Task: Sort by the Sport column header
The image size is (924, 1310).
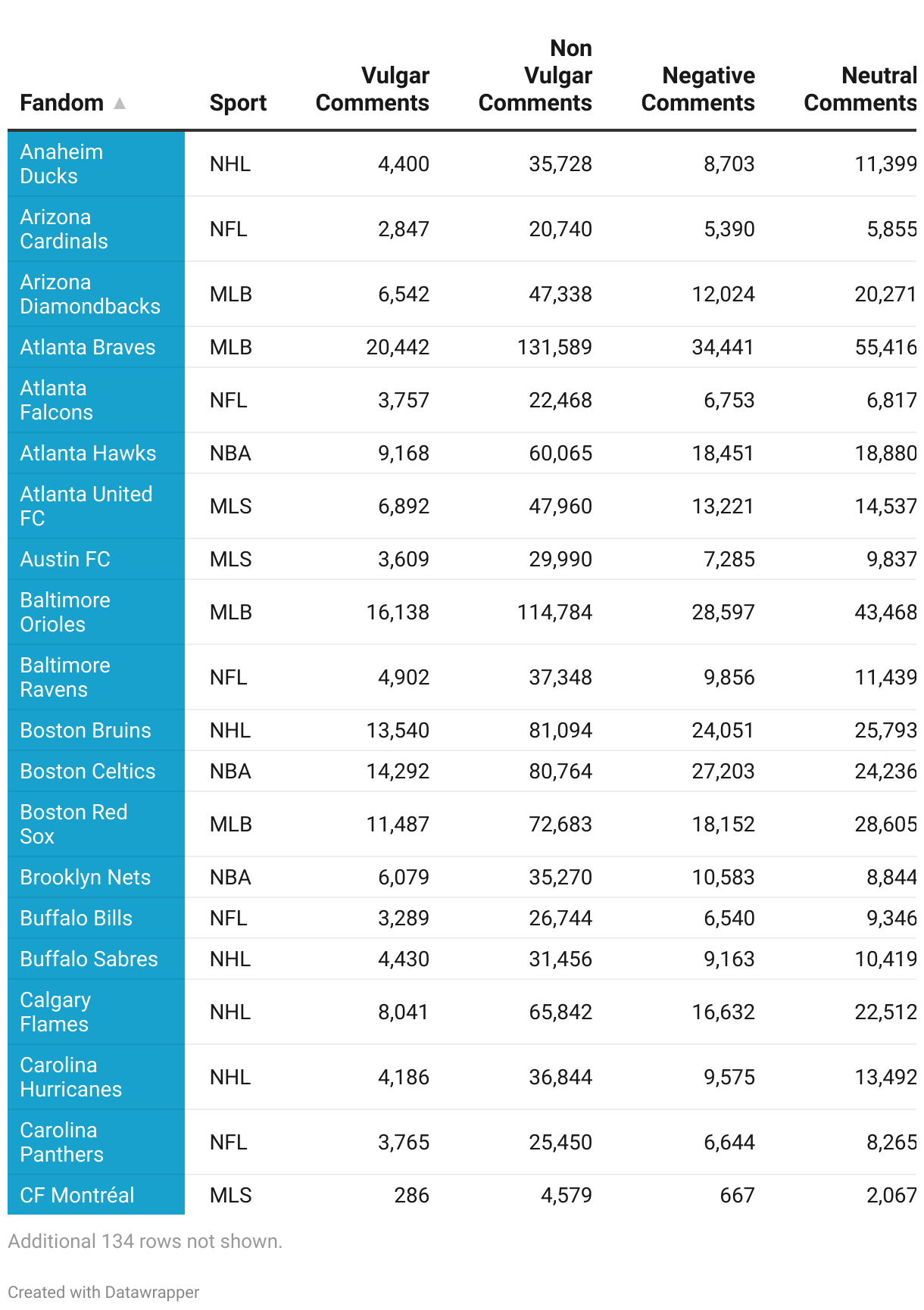Action: click(x=238, y=103)
